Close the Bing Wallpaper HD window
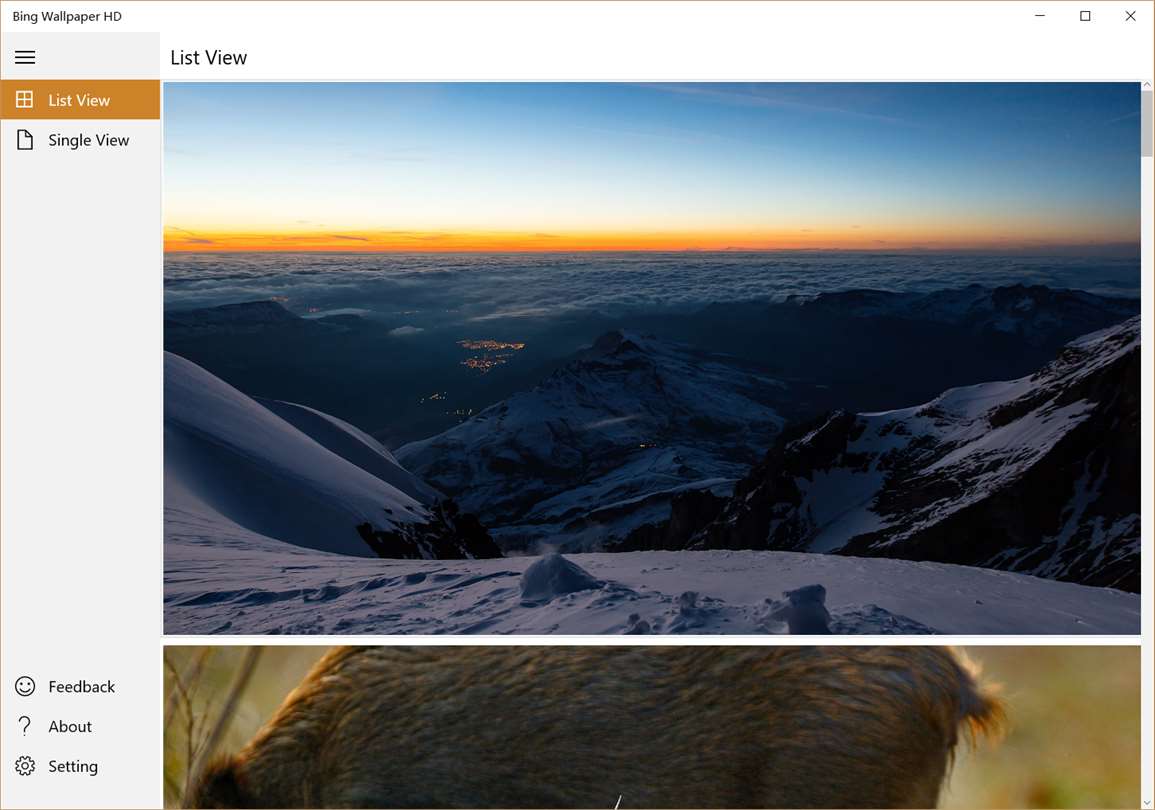Screen dimensions: 1155x810 pos(1131,15)
